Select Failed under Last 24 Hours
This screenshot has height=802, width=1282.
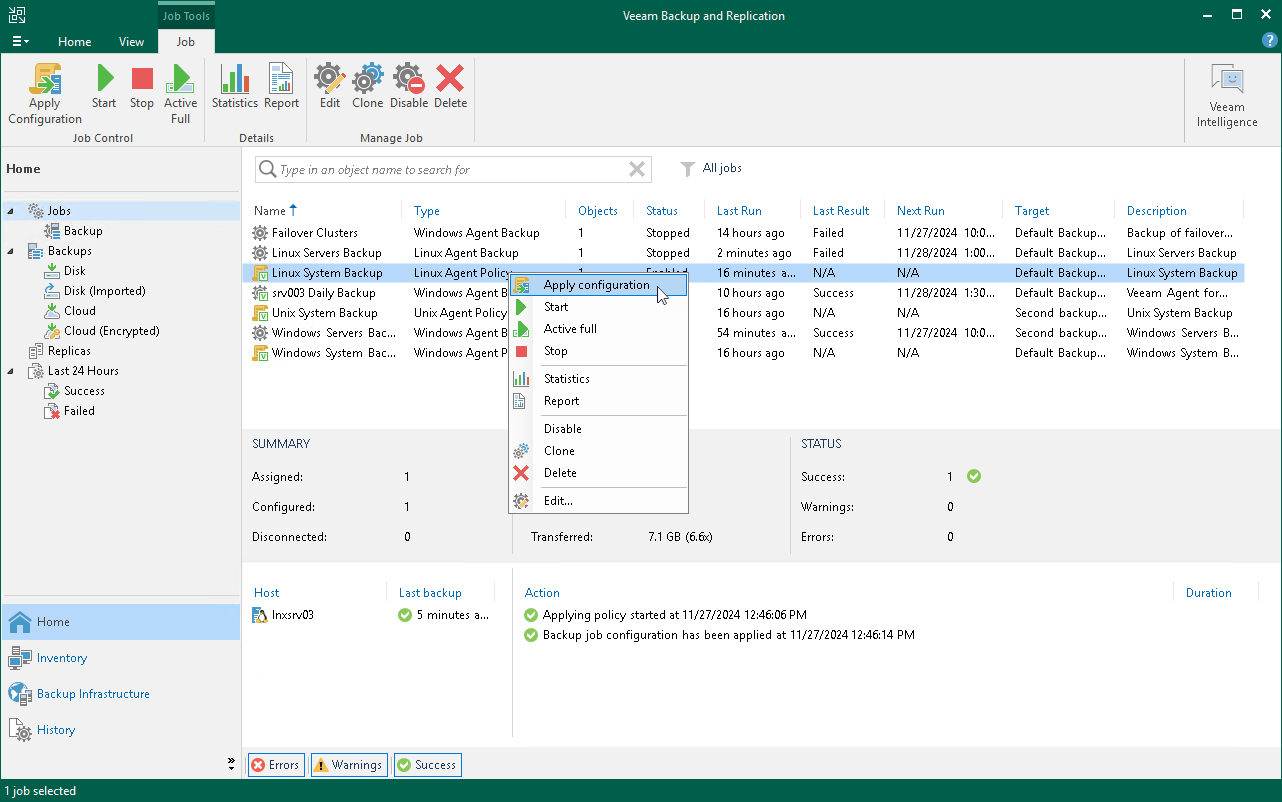(79, 411)
